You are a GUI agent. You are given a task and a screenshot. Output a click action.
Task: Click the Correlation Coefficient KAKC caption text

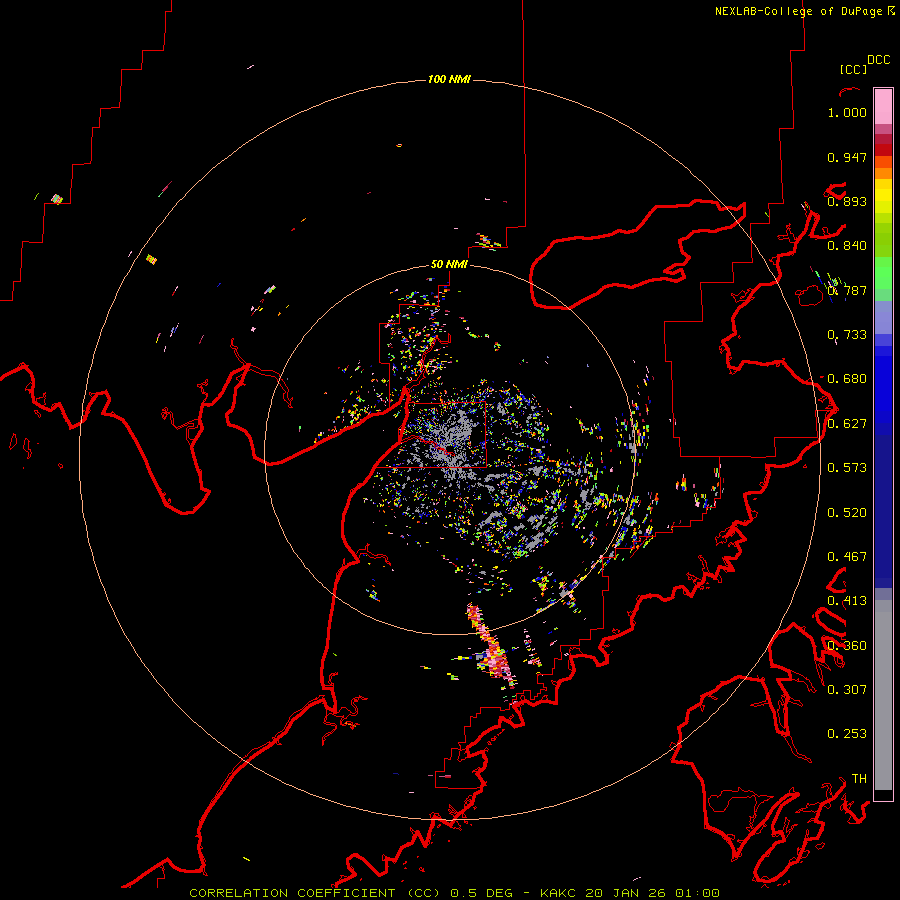pos(454,893)
